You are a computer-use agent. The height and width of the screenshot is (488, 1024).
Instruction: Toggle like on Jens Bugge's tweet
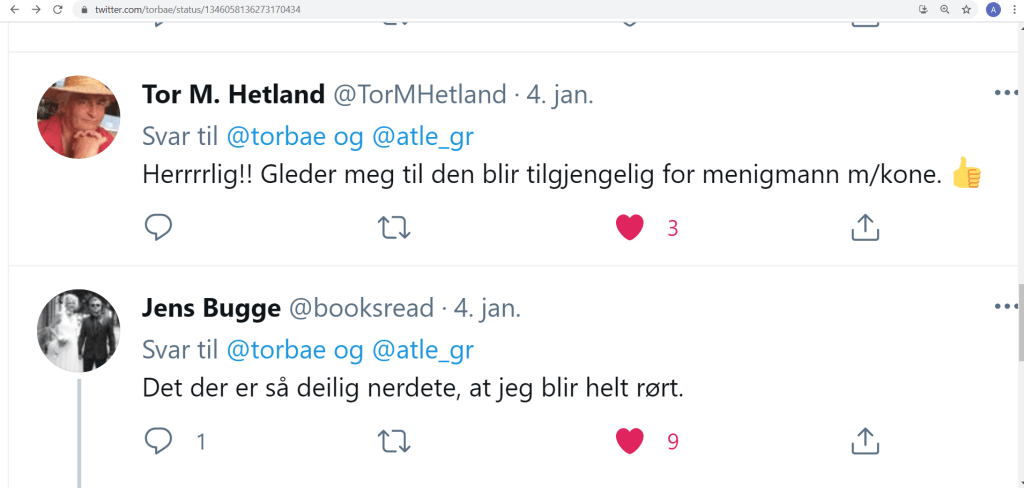(x=629, y=440)
